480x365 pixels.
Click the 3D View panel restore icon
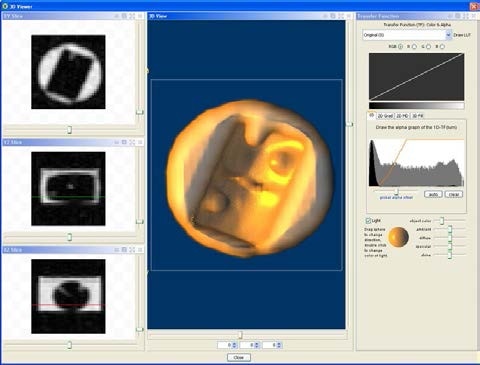tap(333, 16)
